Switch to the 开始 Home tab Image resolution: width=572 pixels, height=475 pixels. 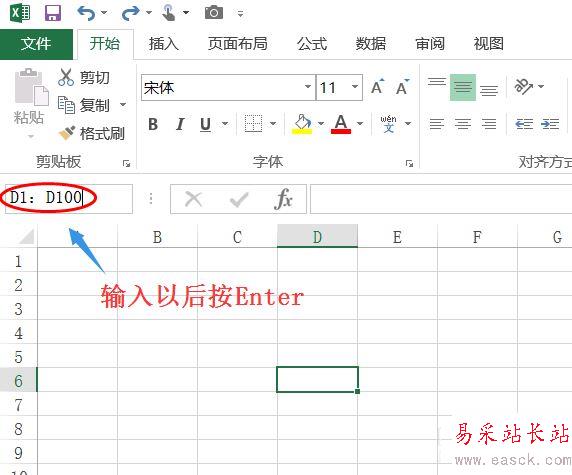(x=105, y=44)
